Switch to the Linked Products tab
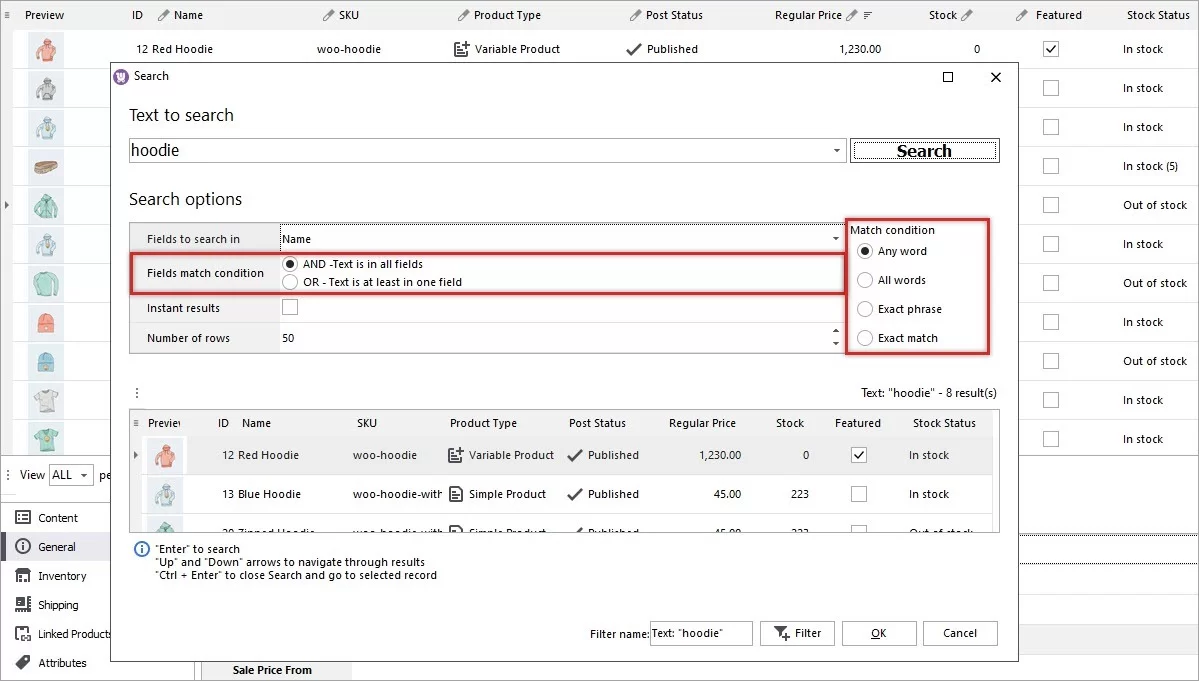 [x=23, y=633]
